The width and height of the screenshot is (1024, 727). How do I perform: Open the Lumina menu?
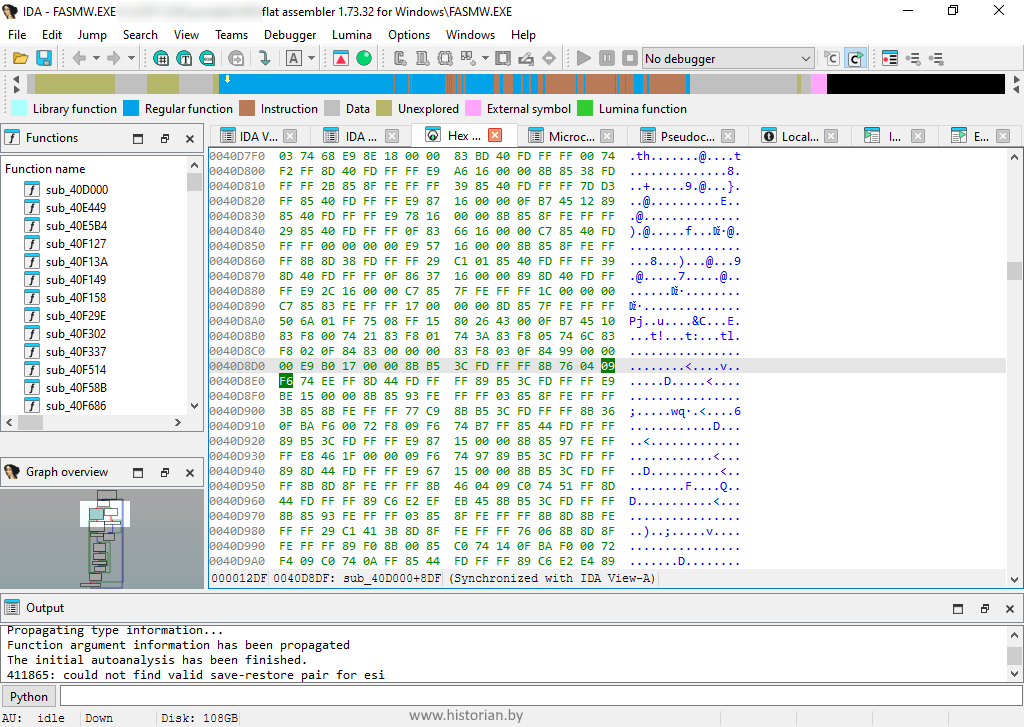coord(351,35)
